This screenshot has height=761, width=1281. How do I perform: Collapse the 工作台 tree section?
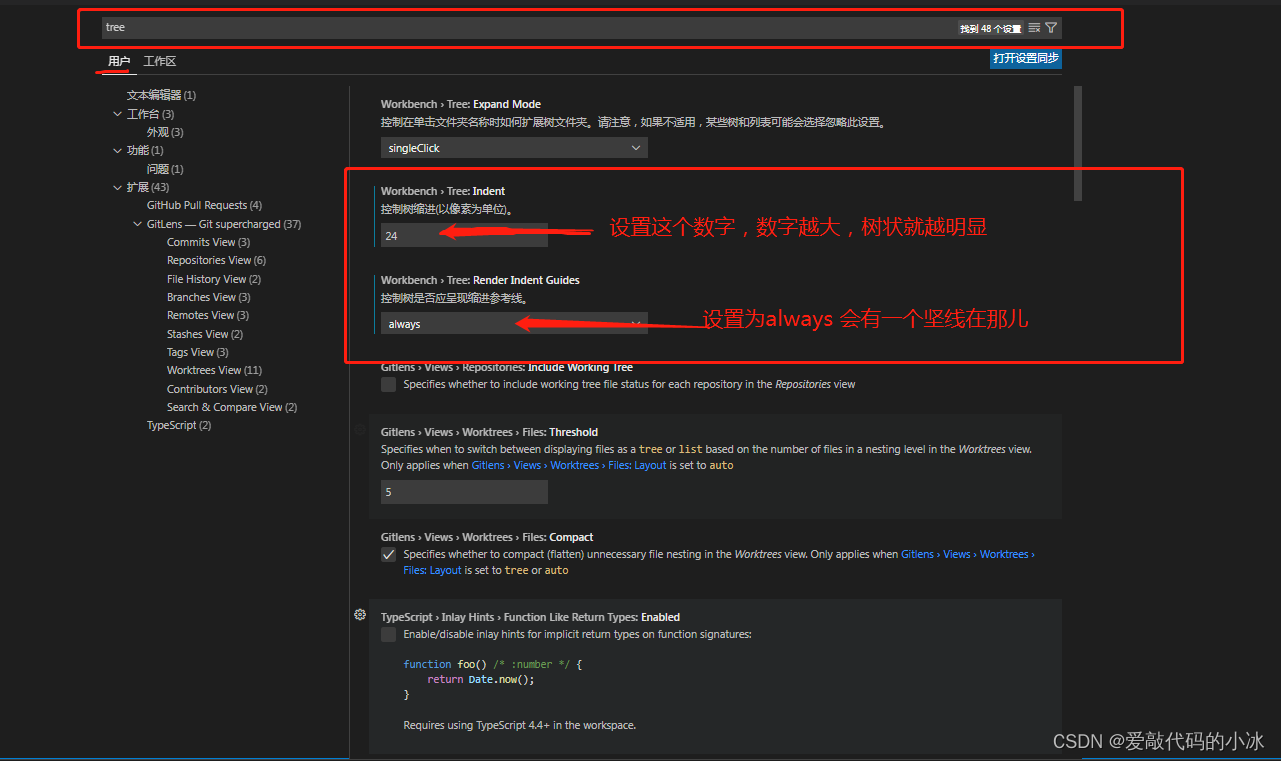(118, 114)
